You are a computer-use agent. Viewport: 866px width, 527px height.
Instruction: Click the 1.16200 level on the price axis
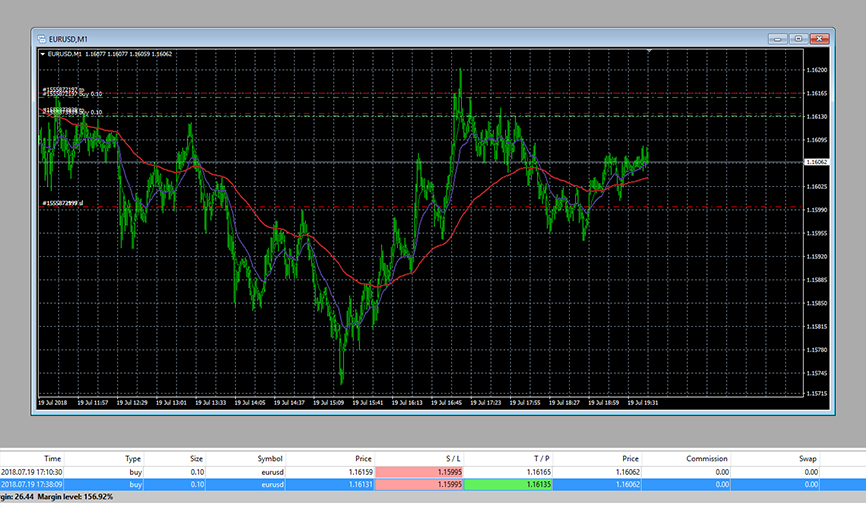[817, 70]
